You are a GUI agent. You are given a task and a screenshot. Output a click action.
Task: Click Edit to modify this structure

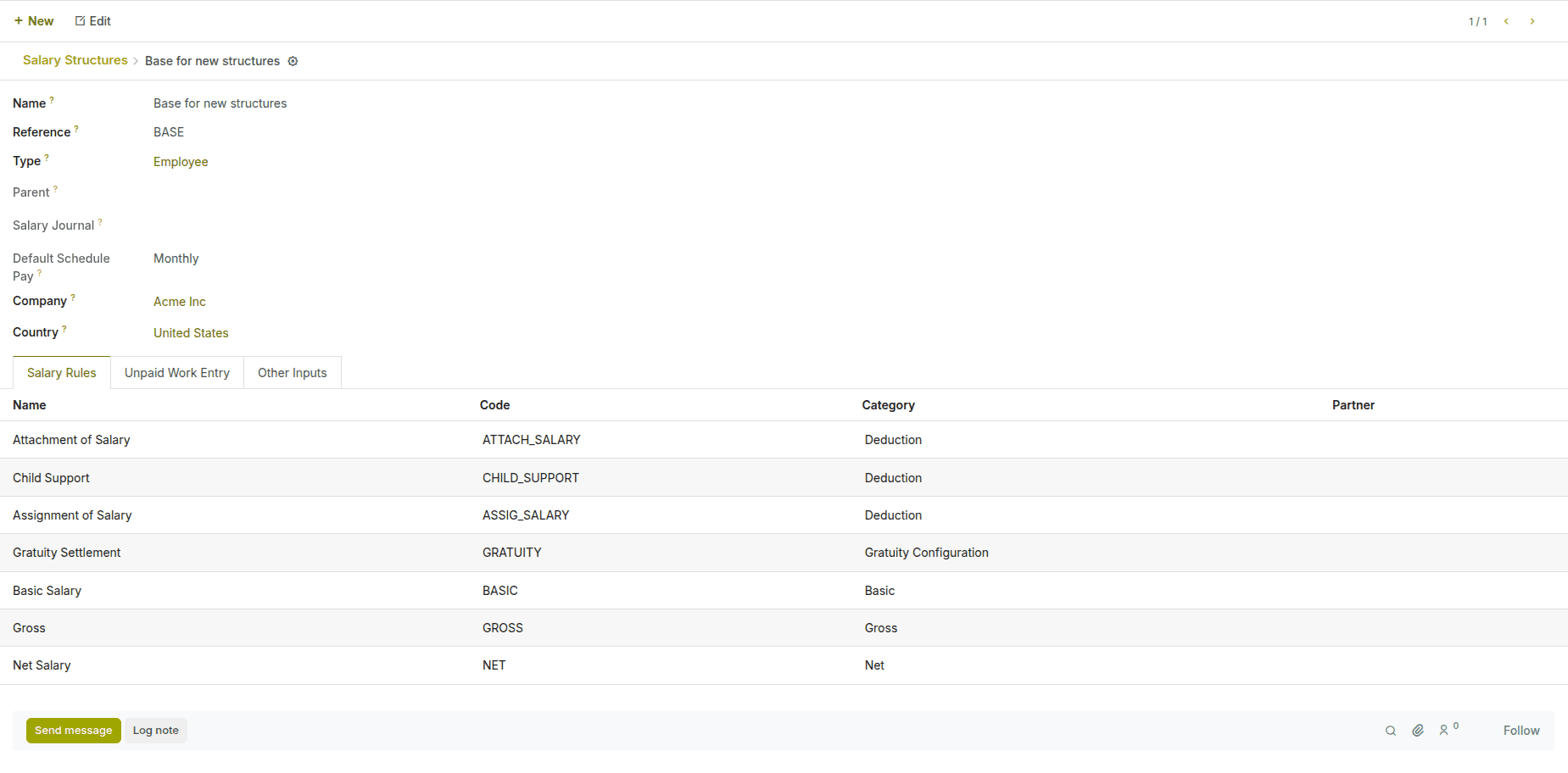(x=92, y=20)
